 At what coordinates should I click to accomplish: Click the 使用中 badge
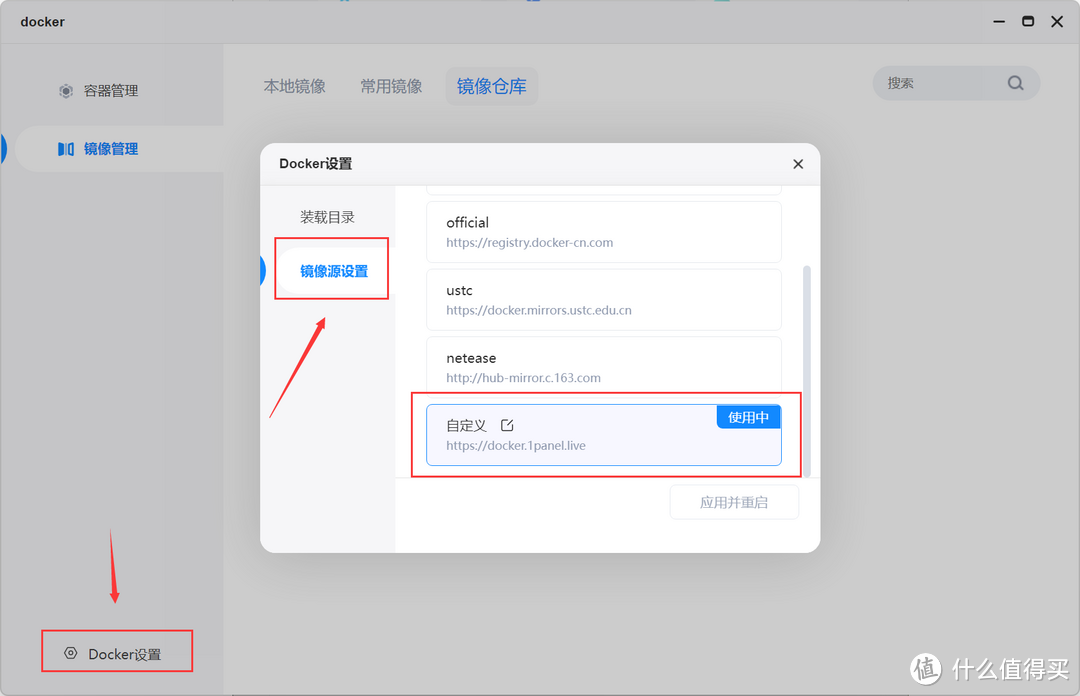748,417
